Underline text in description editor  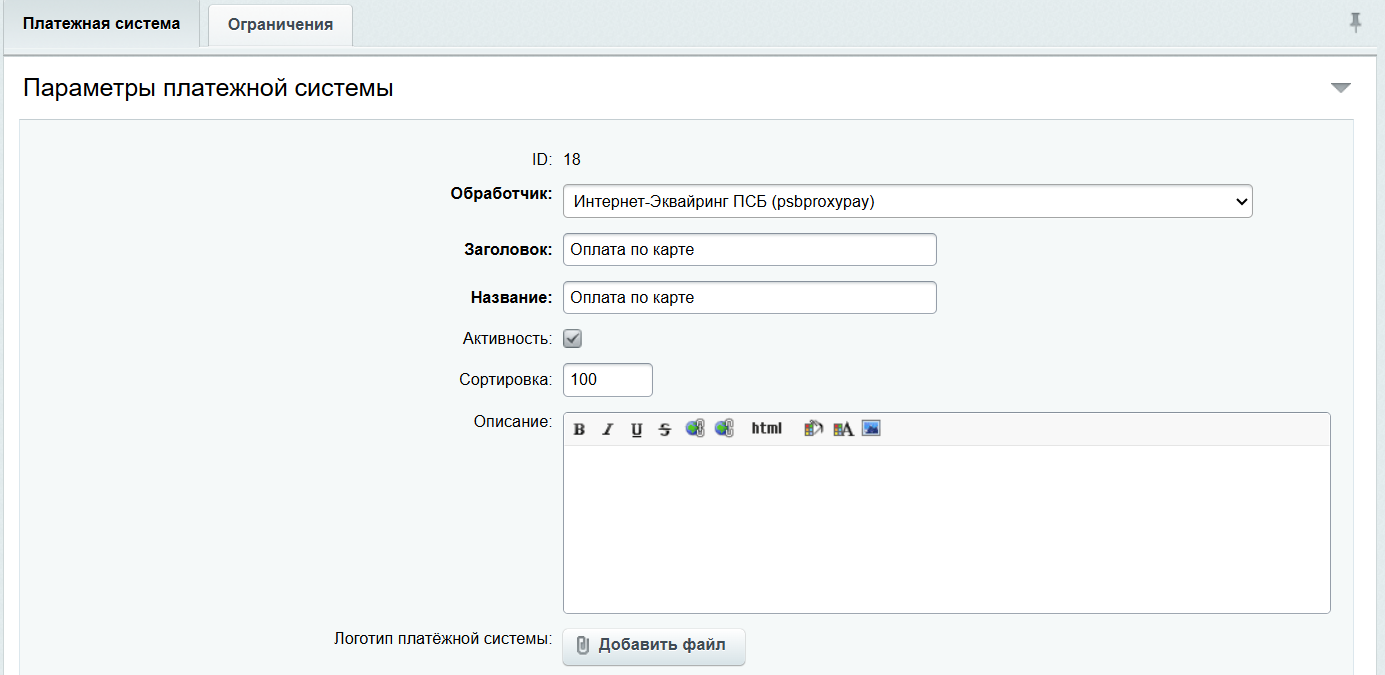(x=636, y=429)
